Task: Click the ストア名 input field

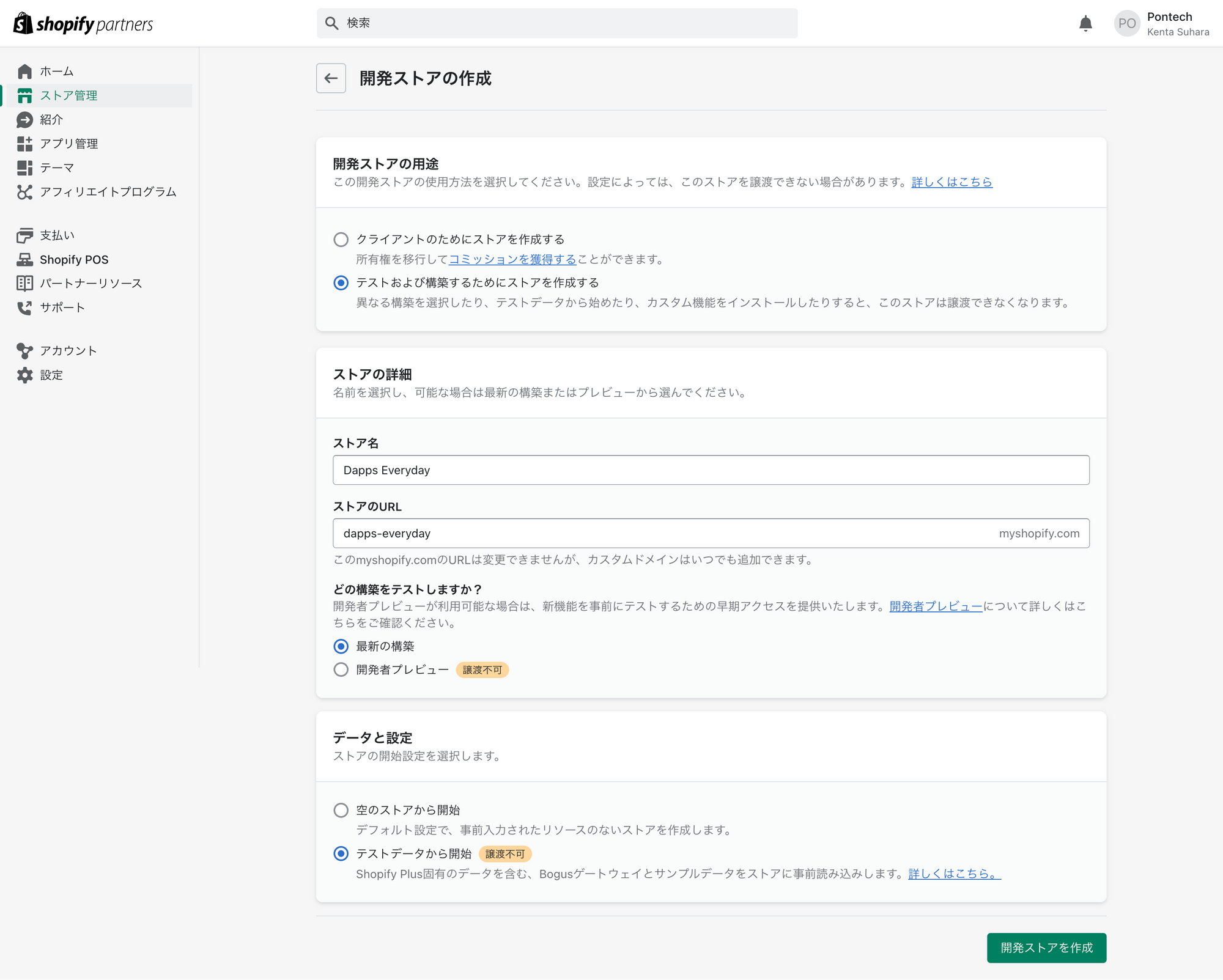Action: point(711,470)
